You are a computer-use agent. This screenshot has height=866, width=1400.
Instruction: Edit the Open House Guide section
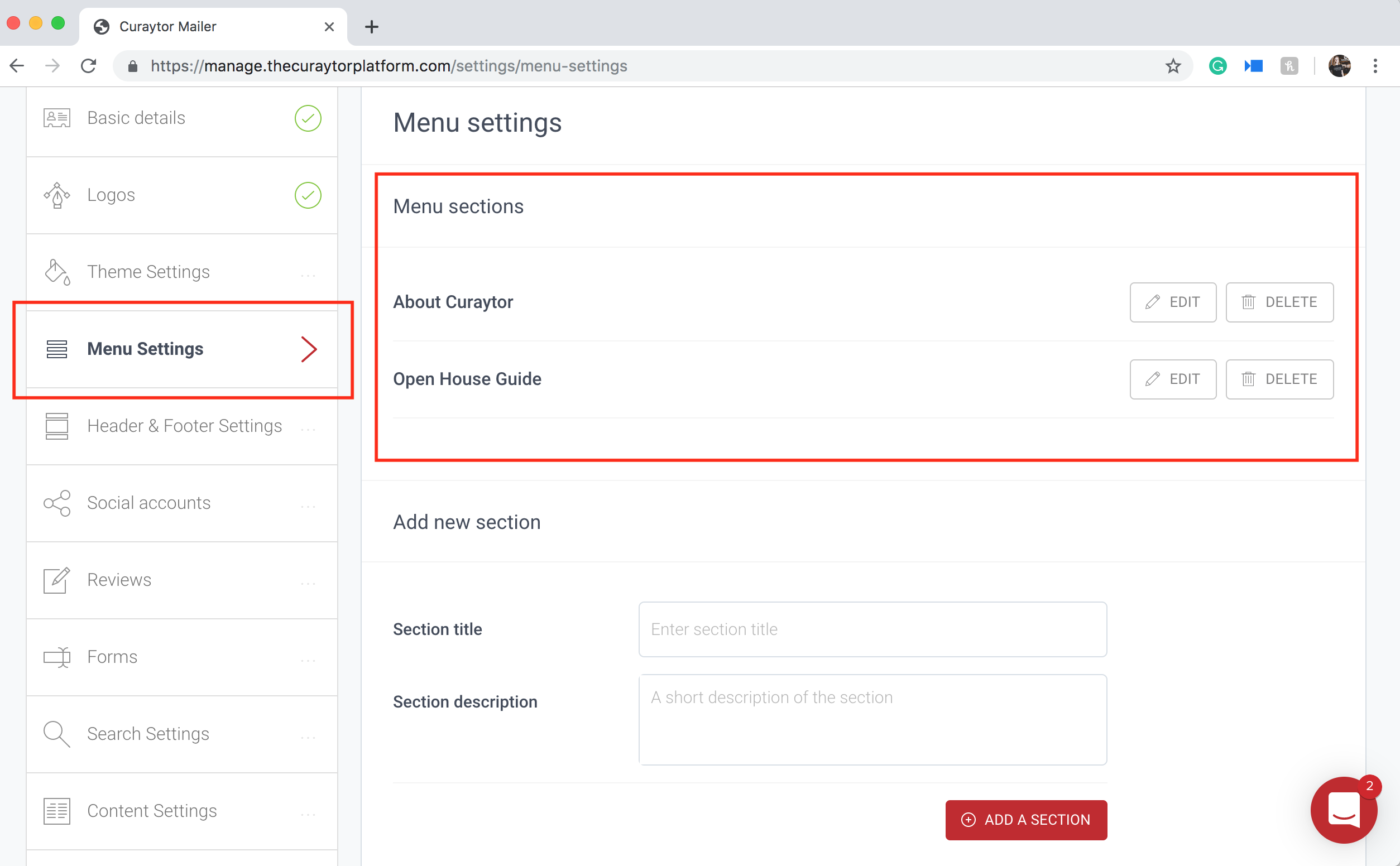(x=1173, y=379)
